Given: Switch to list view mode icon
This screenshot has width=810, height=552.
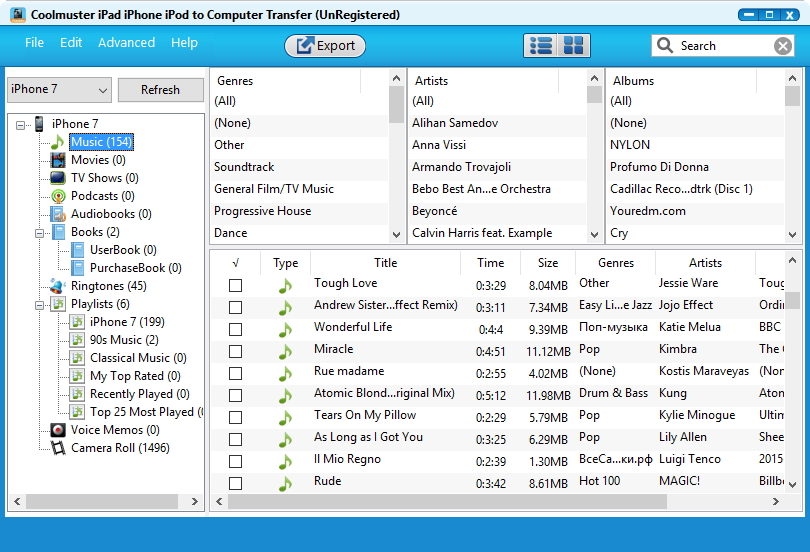Looking at the screenshot, I should tap(541, 46).
